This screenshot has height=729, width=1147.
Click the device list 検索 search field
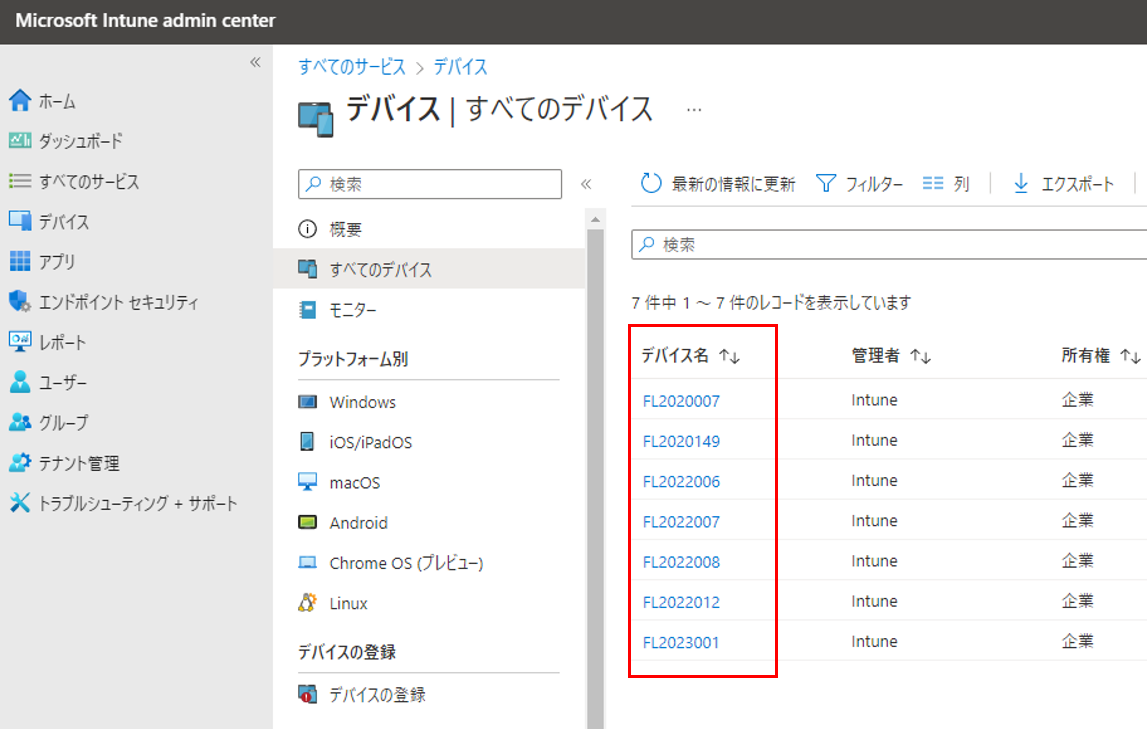tap(889, 244)
